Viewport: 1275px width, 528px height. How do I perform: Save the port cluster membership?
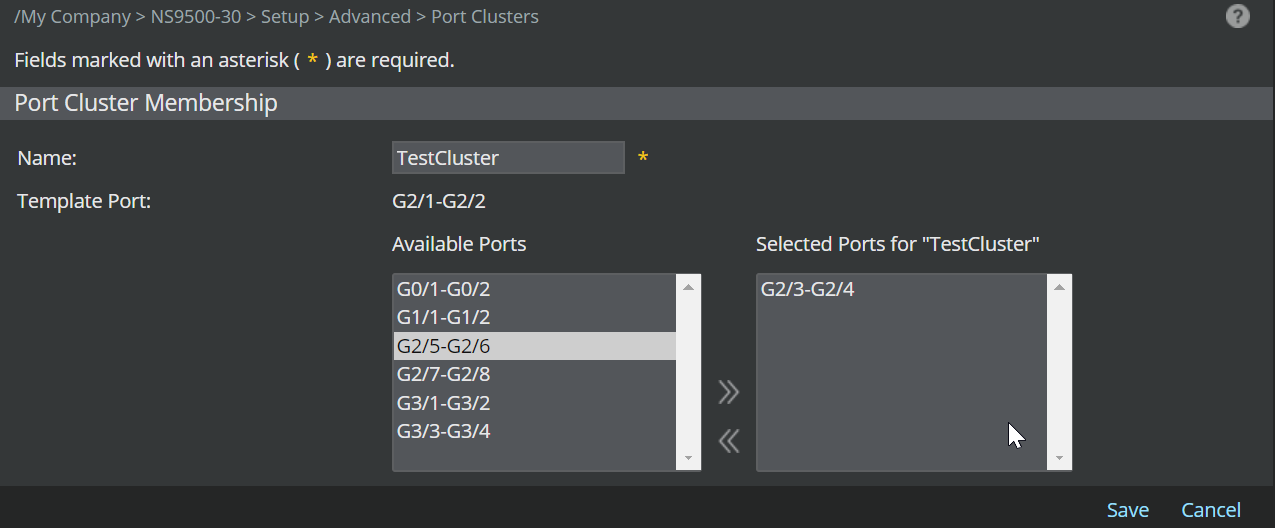click(1127, 510)
